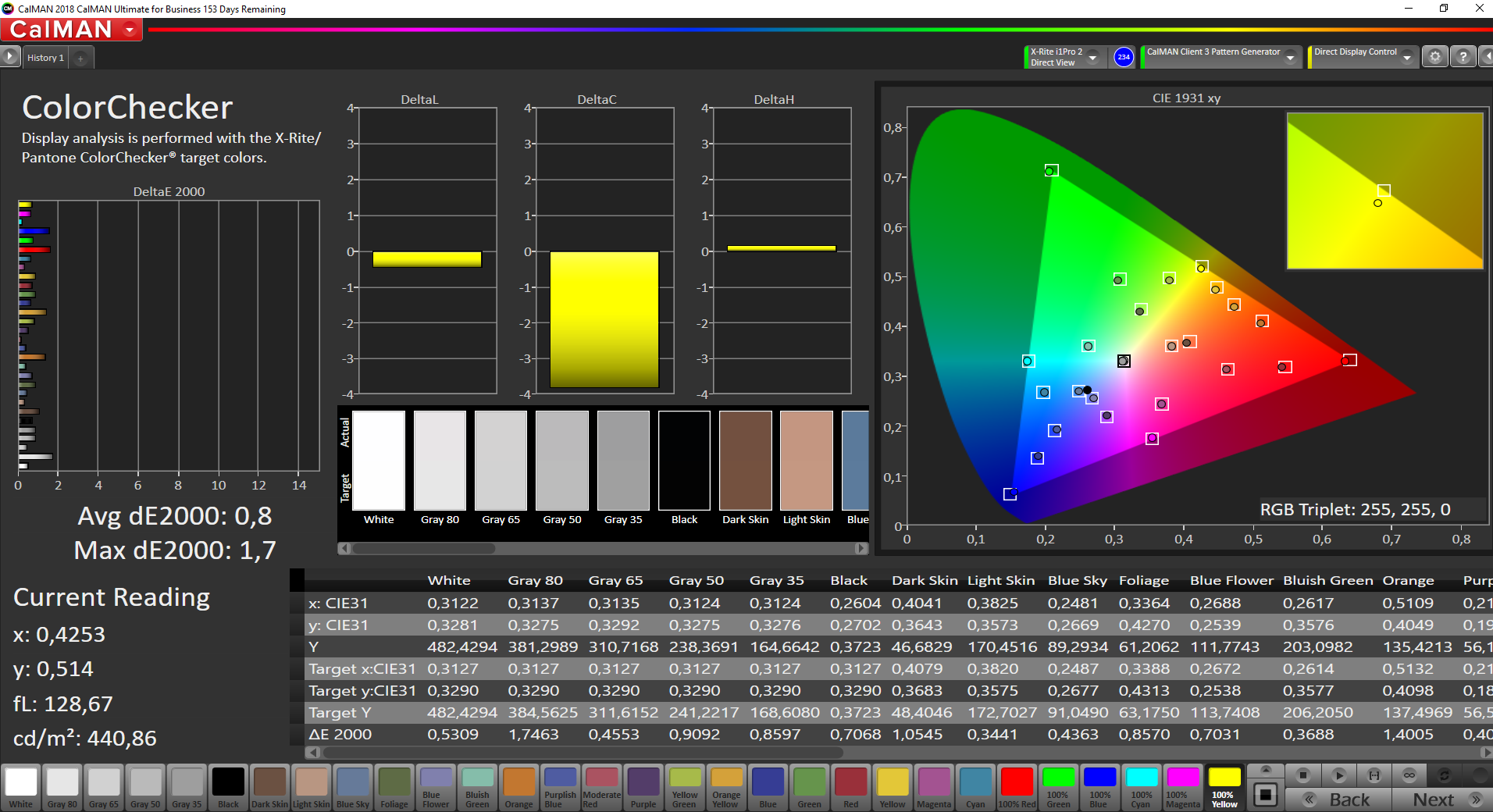The image size is (1493, 812).
Task: Open settings with the gear icon
Action: (1434, 57)
